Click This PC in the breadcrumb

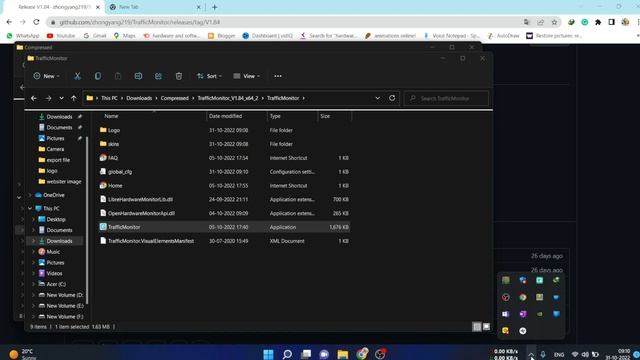click(x=109, y=98)
